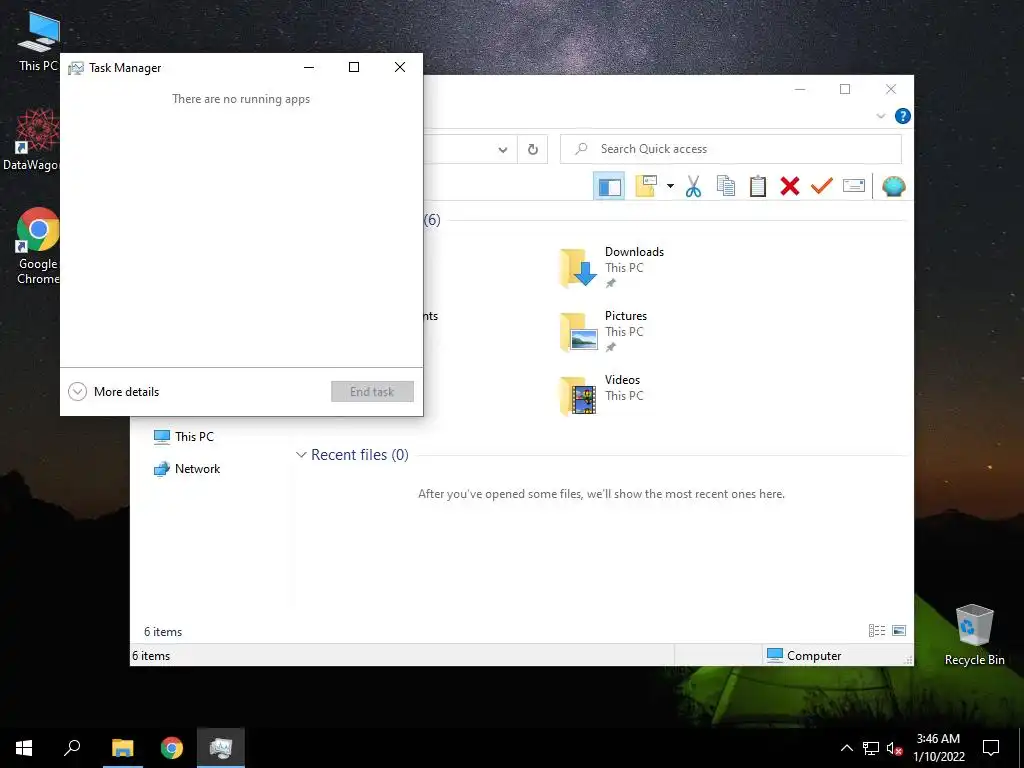Select This PC desktop icon

pyautogui.click(x=38, y=42)
